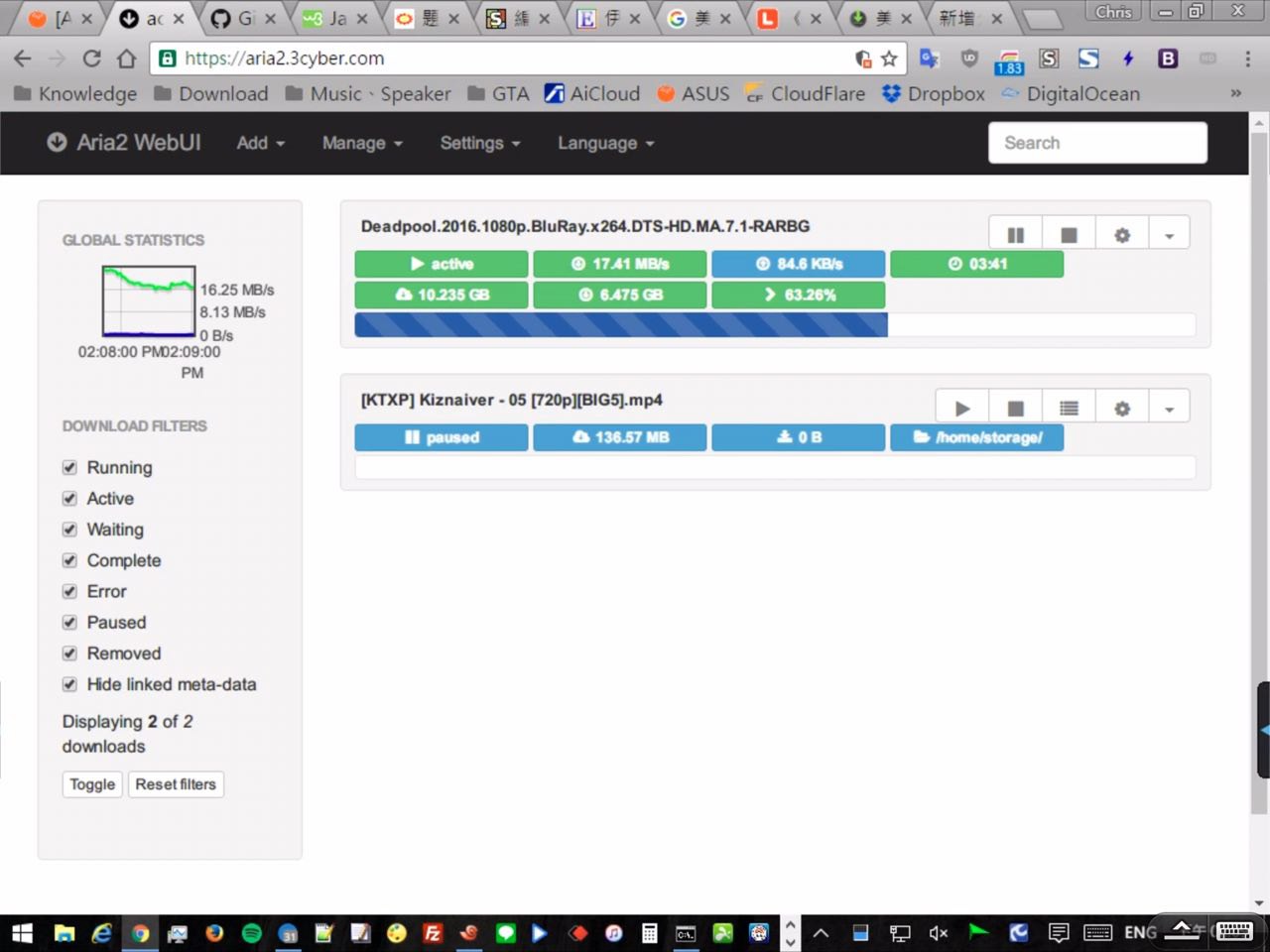Viewport: 1270px width, 952px height.
Task: Click the Toggle filters button
Action: (92, 784)
